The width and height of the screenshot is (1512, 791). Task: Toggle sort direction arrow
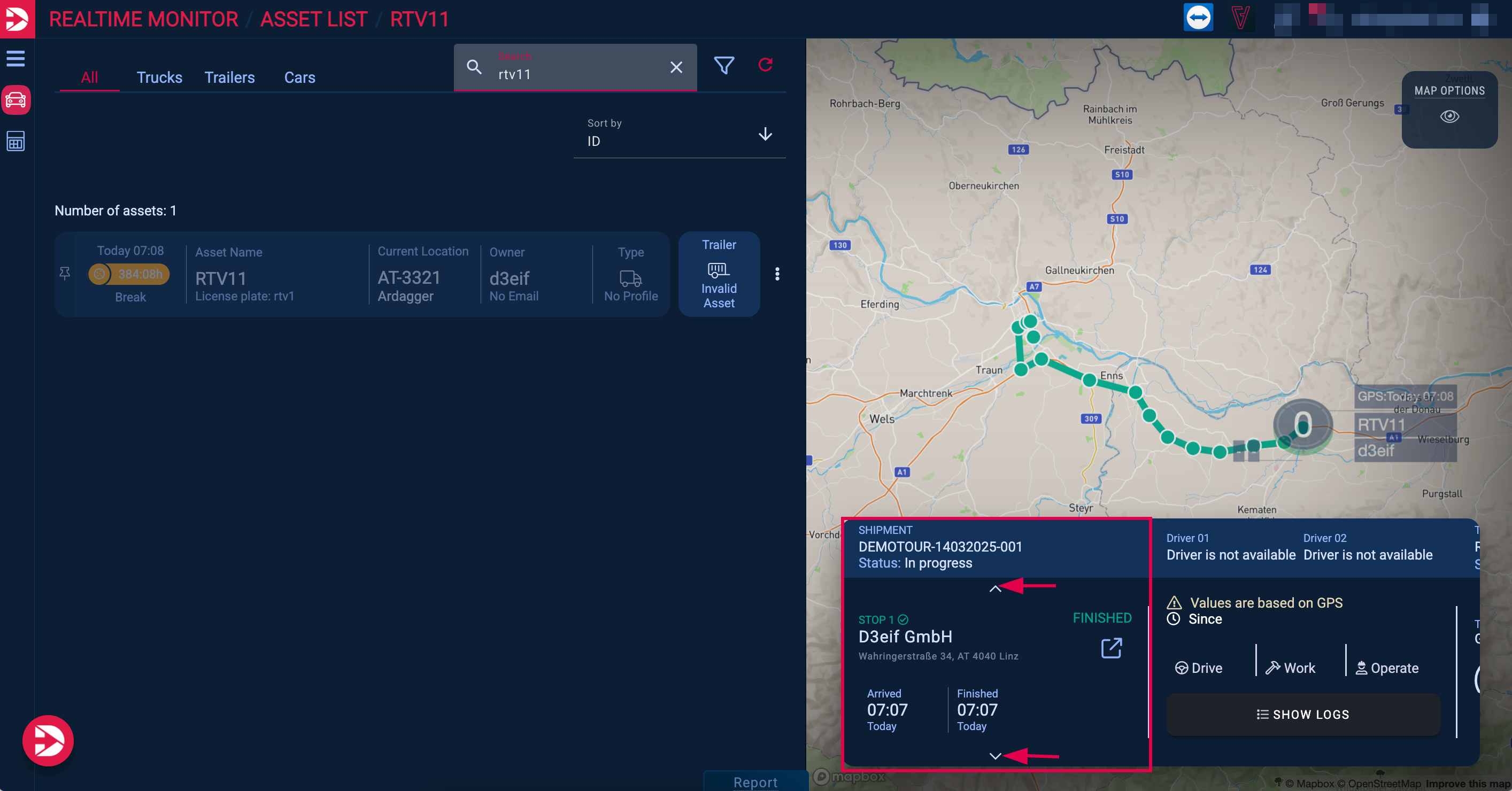(x=765, y=134)
